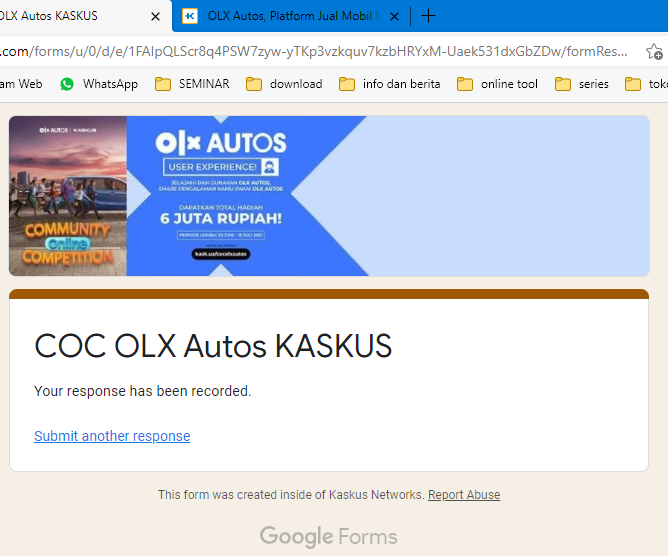Image resolution: width=668 pixels, height=556 pixels.
Task: Click Submit another response link
Action: point(112,436)
